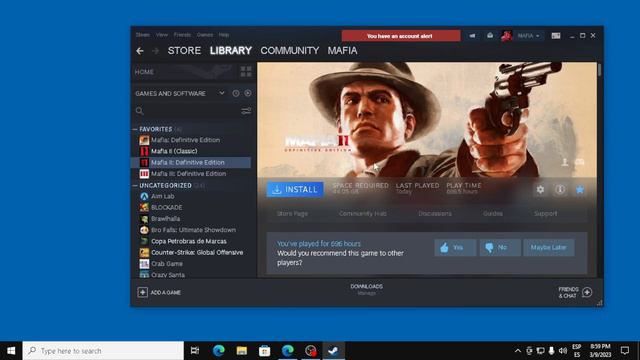This screenshot has height=360, width=640.
Task: Open the announcements megaphone icon
Action: point(472,36)
